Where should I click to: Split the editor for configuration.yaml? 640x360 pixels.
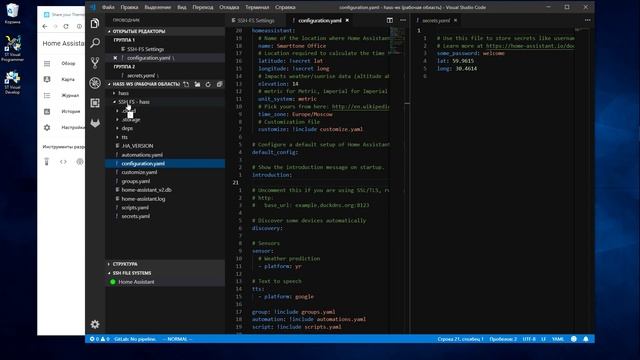point(390,20)
